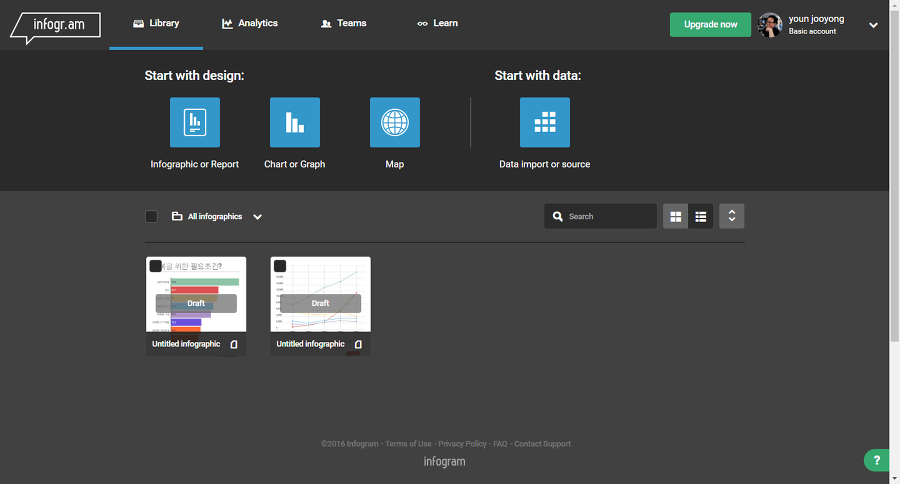Screen dimensions: 900x484
Task: Check the first infographic's selection box
Action: tap(156, 266)
